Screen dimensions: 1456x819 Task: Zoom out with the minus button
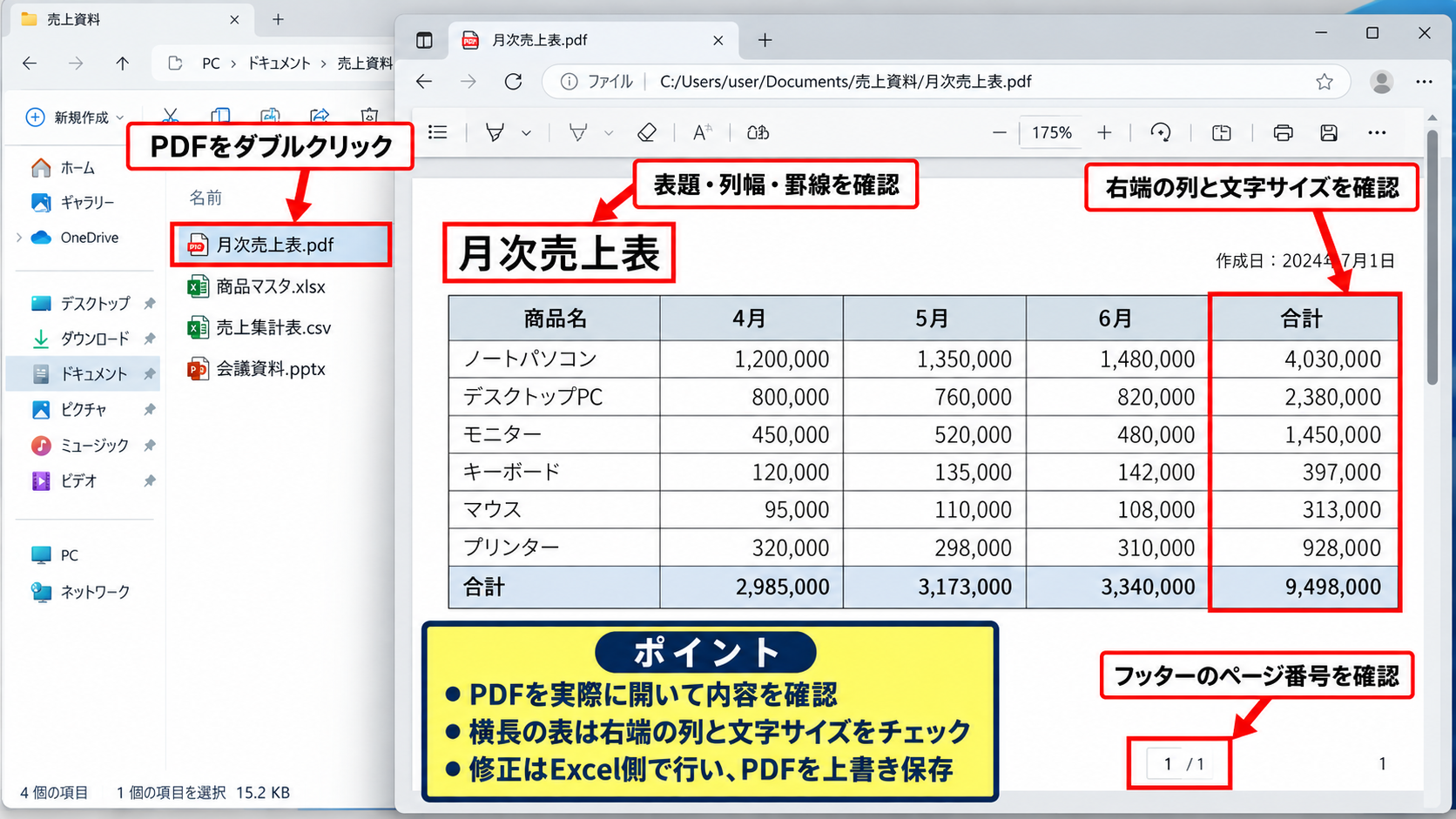pos(1000,132)
